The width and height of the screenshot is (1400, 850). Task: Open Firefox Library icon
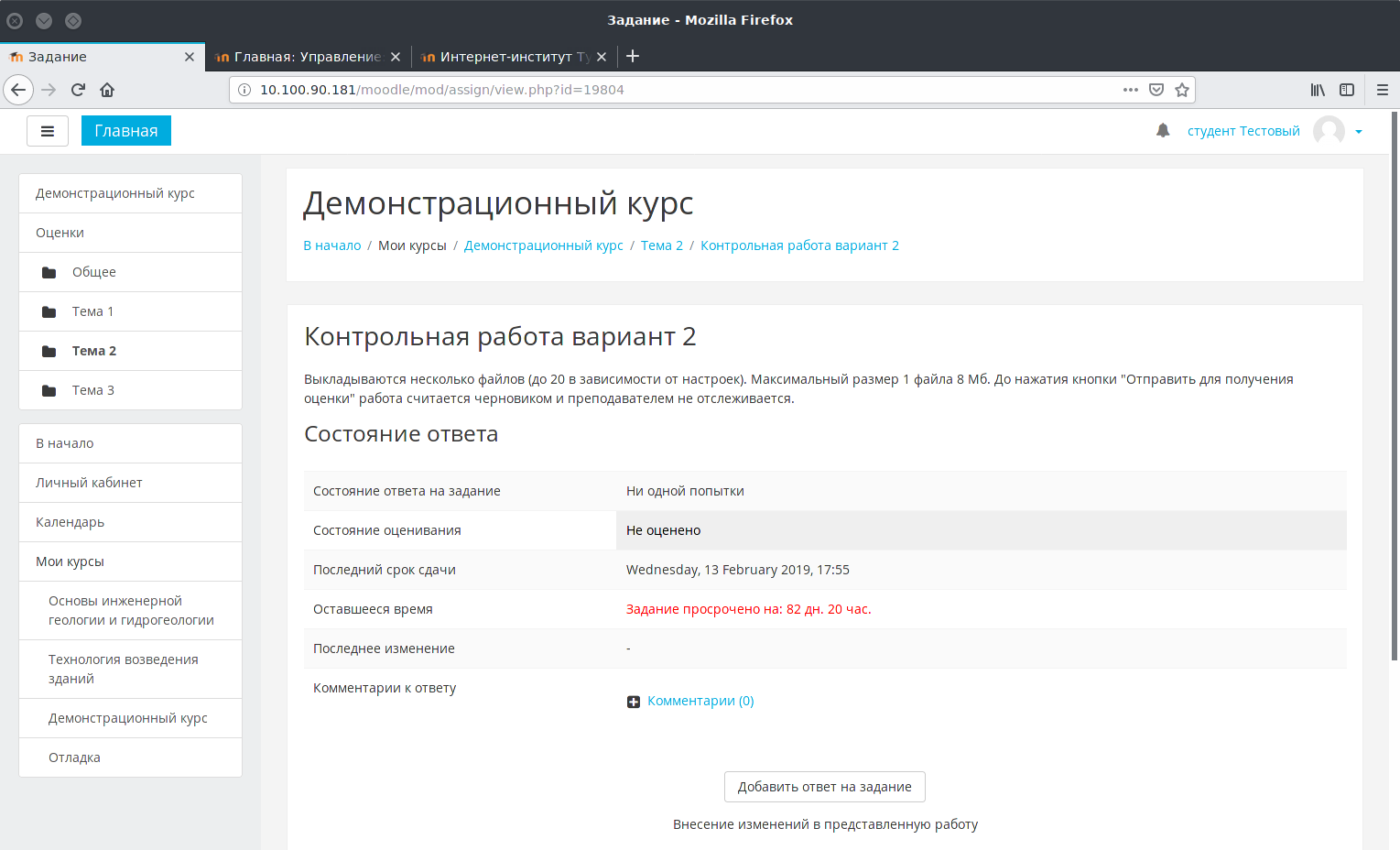(1318, 90)
